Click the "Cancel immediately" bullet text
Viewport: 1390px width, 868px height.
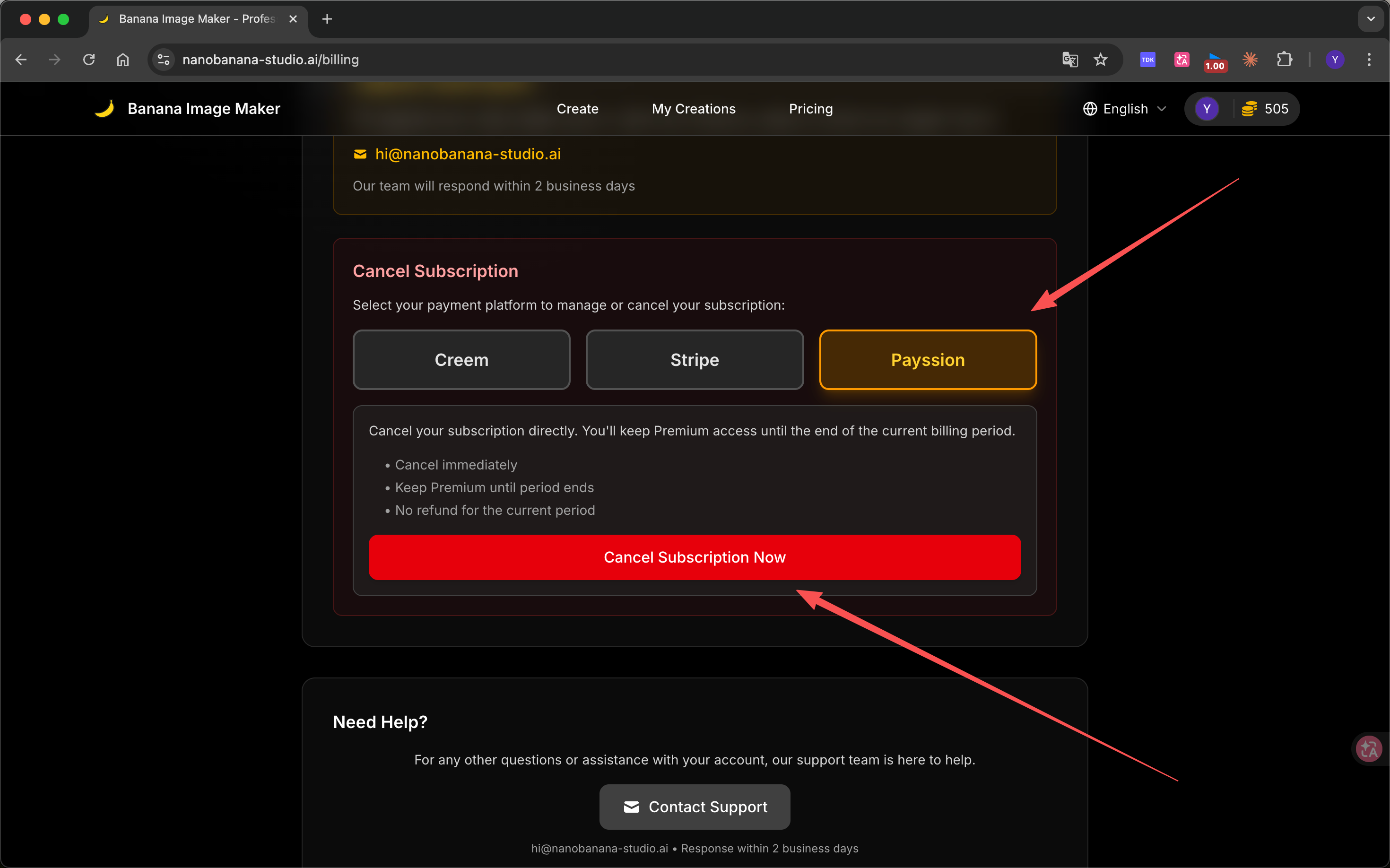[x=456, y=464]
